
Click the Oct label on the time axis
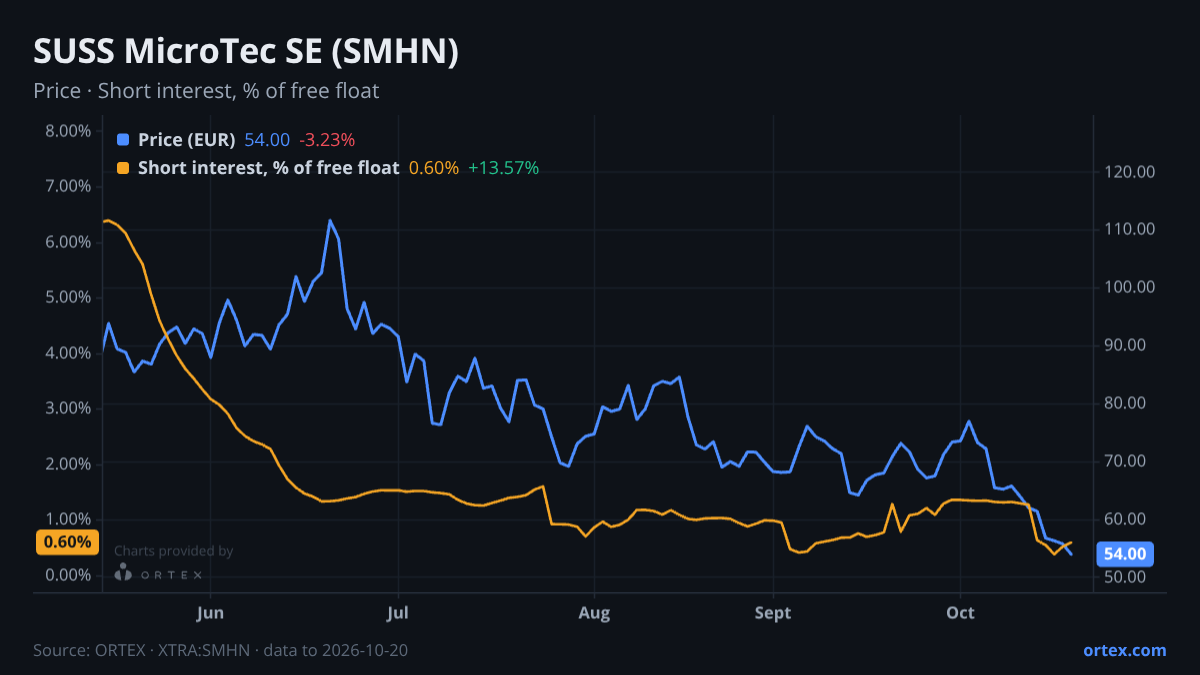click(x=960, y=611)
